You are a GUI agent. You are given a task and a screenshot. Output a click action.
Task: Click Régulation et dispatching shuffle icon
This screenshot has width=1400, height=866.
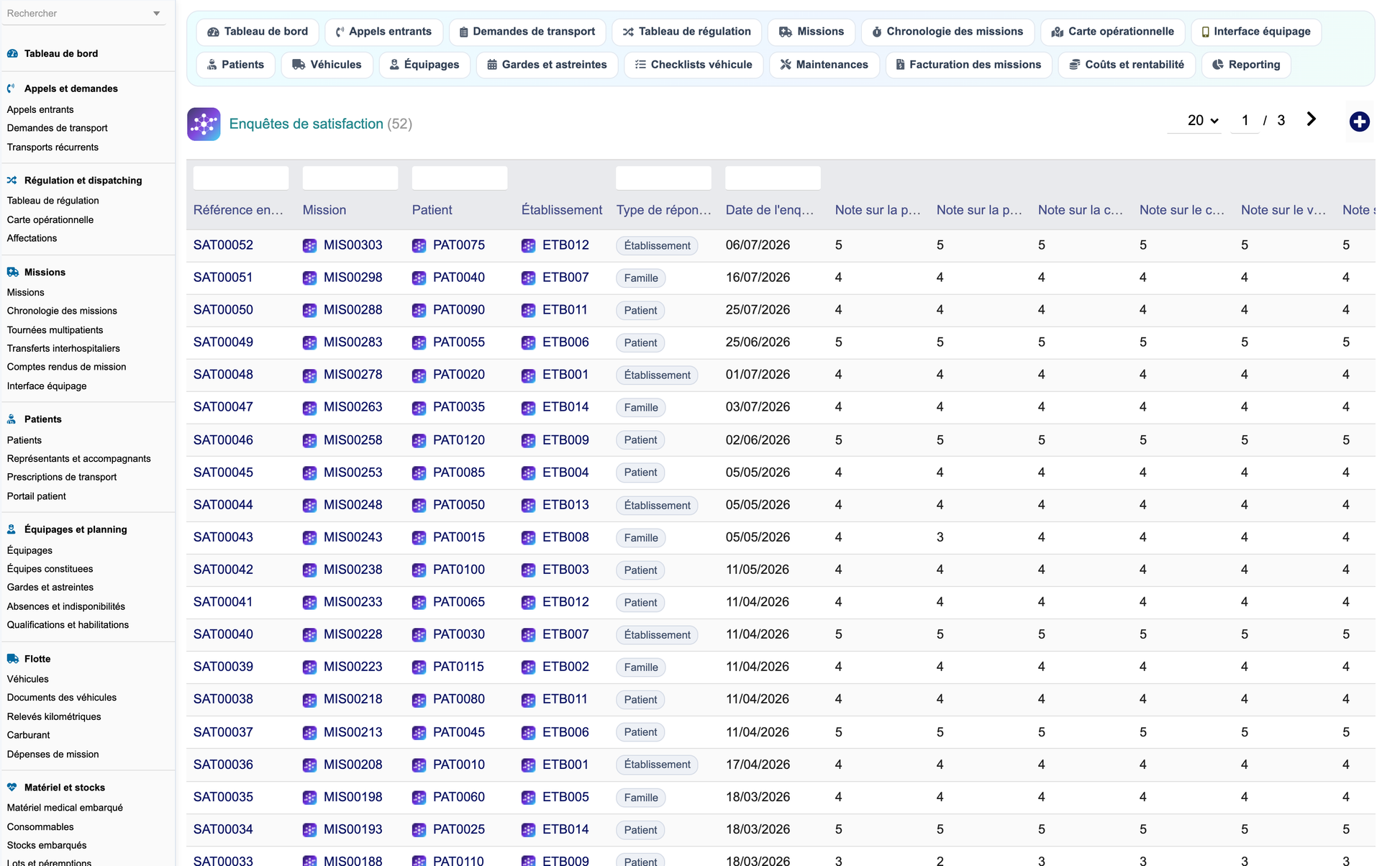(x=12, y=181)
